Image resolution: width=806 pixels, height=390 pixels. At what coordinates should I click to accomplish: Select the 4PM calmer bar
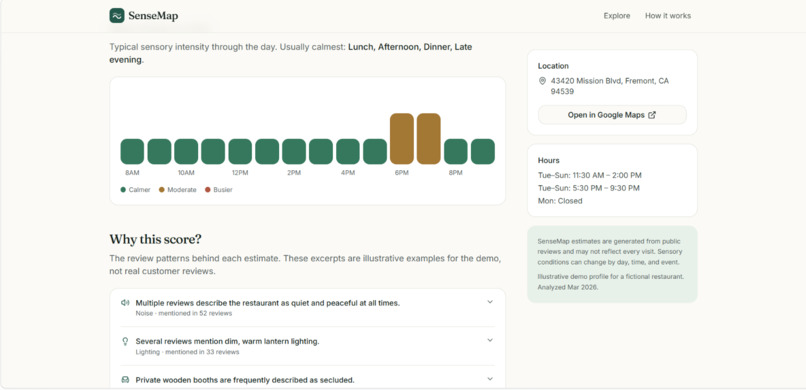347,152
